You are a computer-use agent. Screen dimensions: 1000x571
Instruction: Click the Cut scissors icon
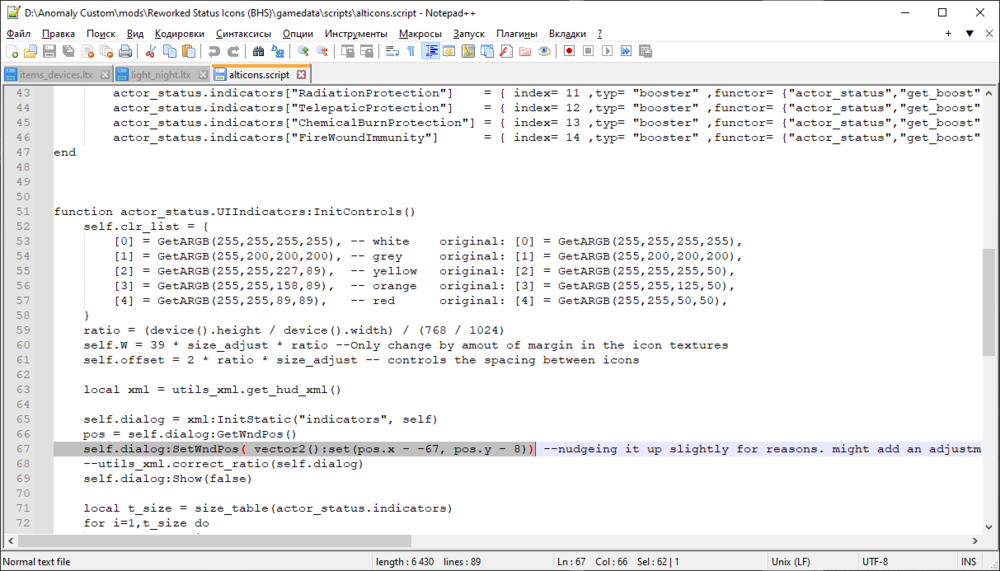(150, 51)
